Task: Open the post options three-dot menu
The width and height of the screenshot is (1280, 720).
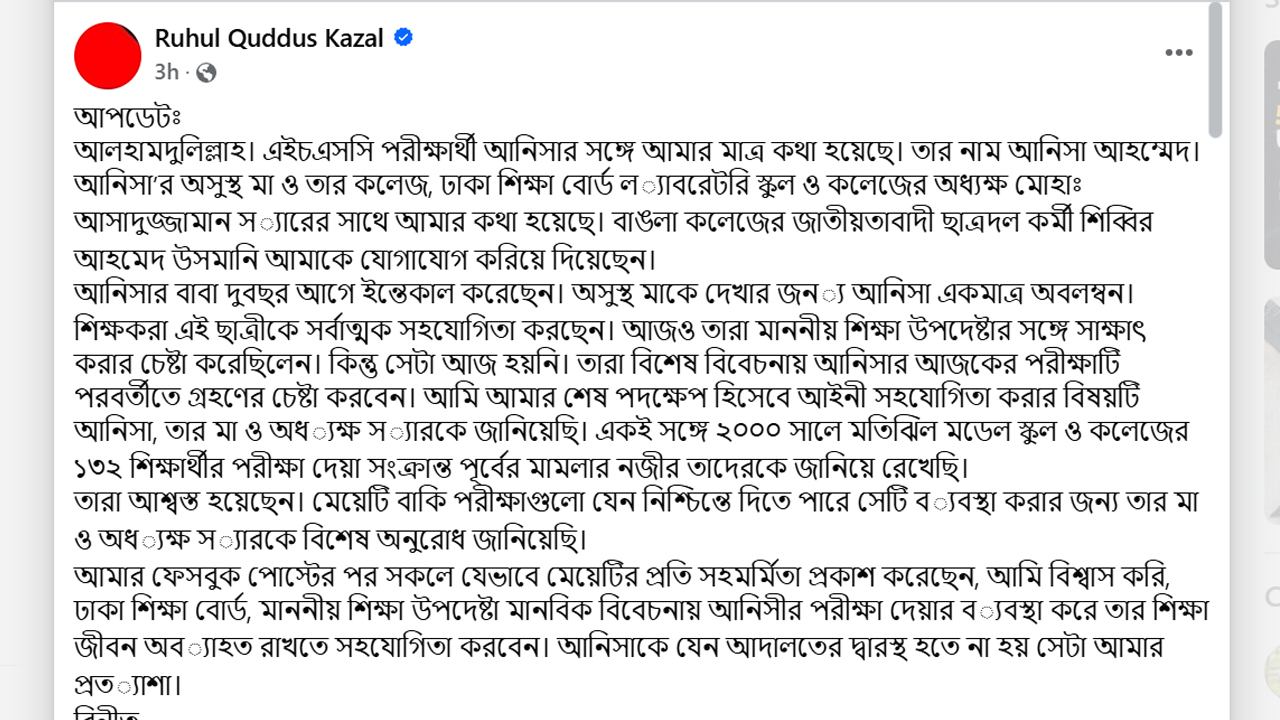Action: (x=1179, y=52)
